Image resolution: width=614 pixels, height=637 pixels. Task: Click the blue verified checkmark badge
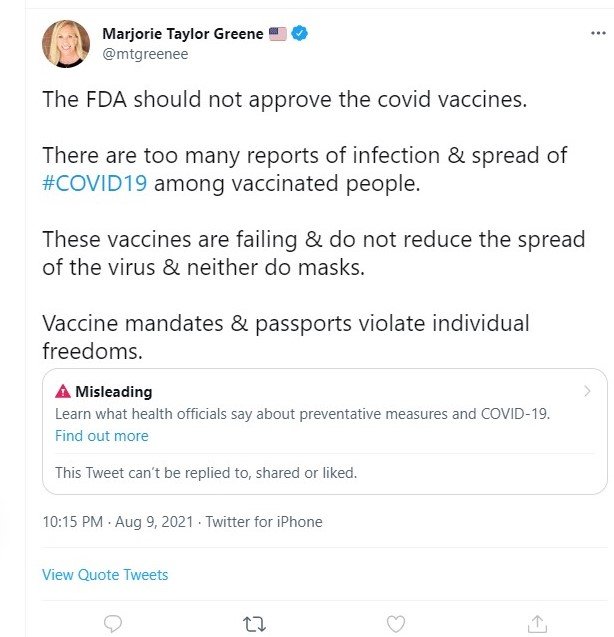pos(300,34)
